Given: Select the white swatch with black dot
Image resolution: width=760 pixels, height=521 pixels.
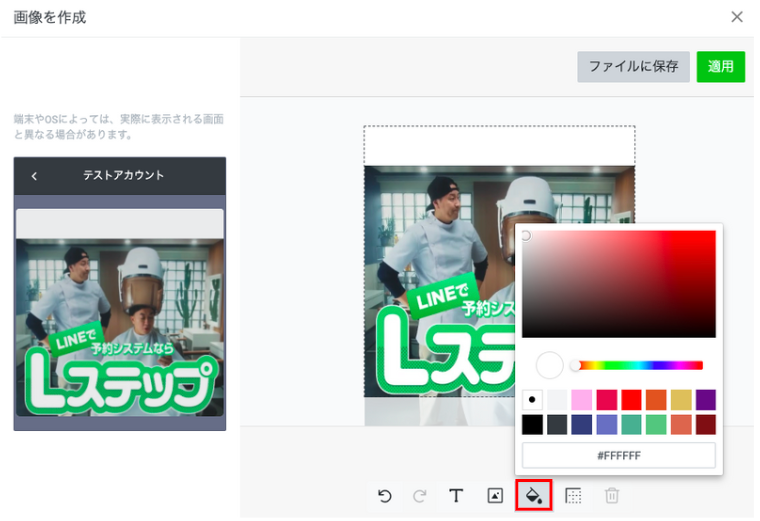Looking at the screenshot, I should (x=532, y=400).
